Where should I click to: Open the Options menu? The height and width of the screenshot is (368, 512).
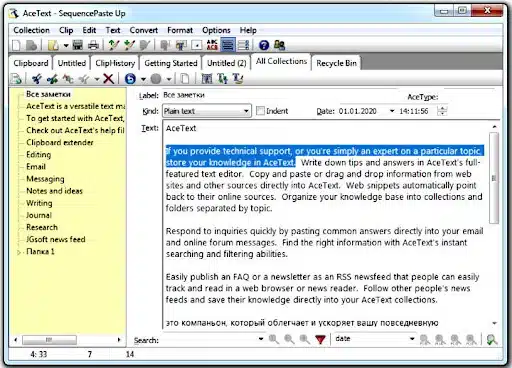(216, 30)
